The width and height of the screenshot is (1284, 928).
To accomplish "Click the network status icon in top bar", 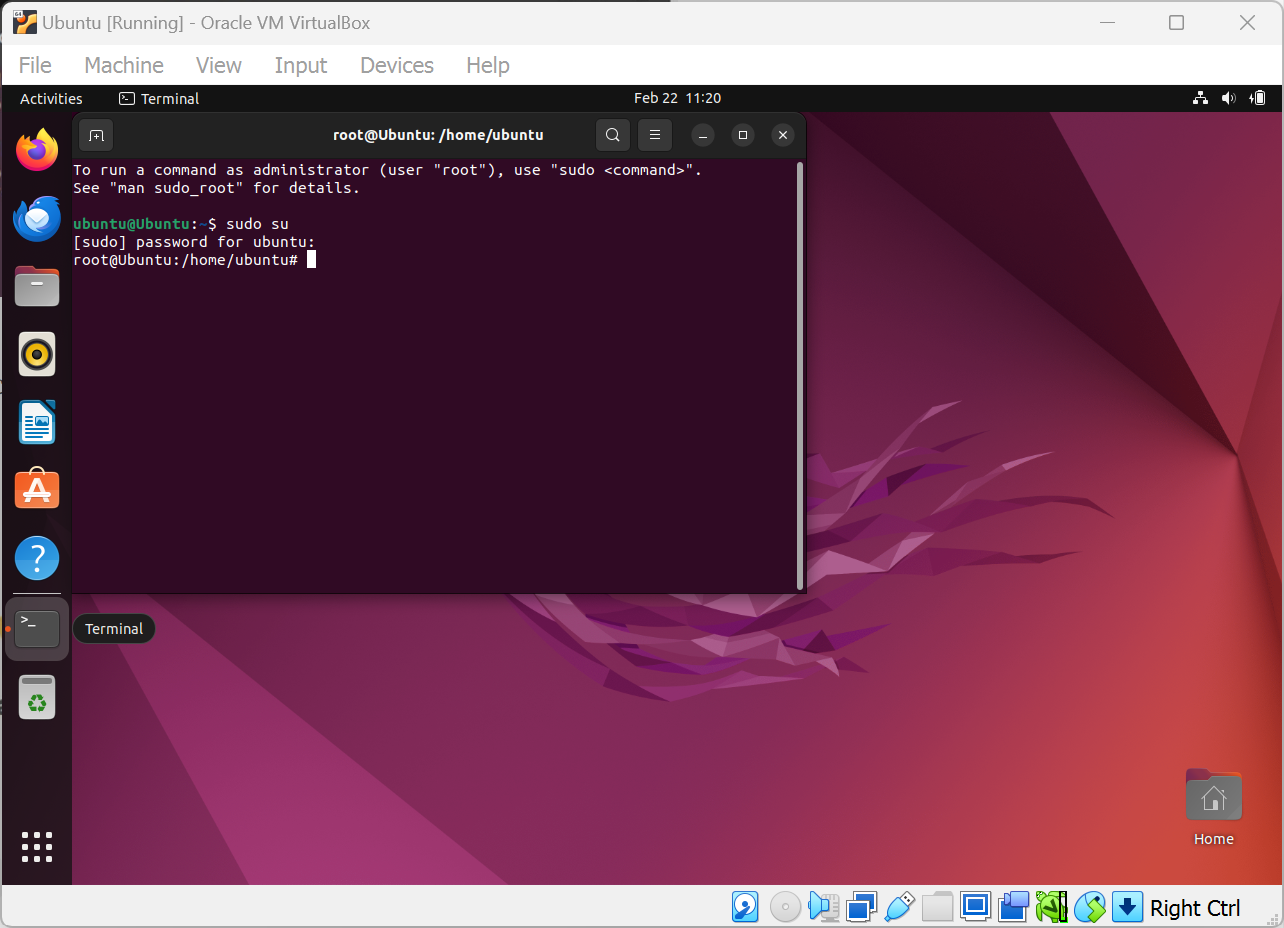I will [x=1200, y=98].
